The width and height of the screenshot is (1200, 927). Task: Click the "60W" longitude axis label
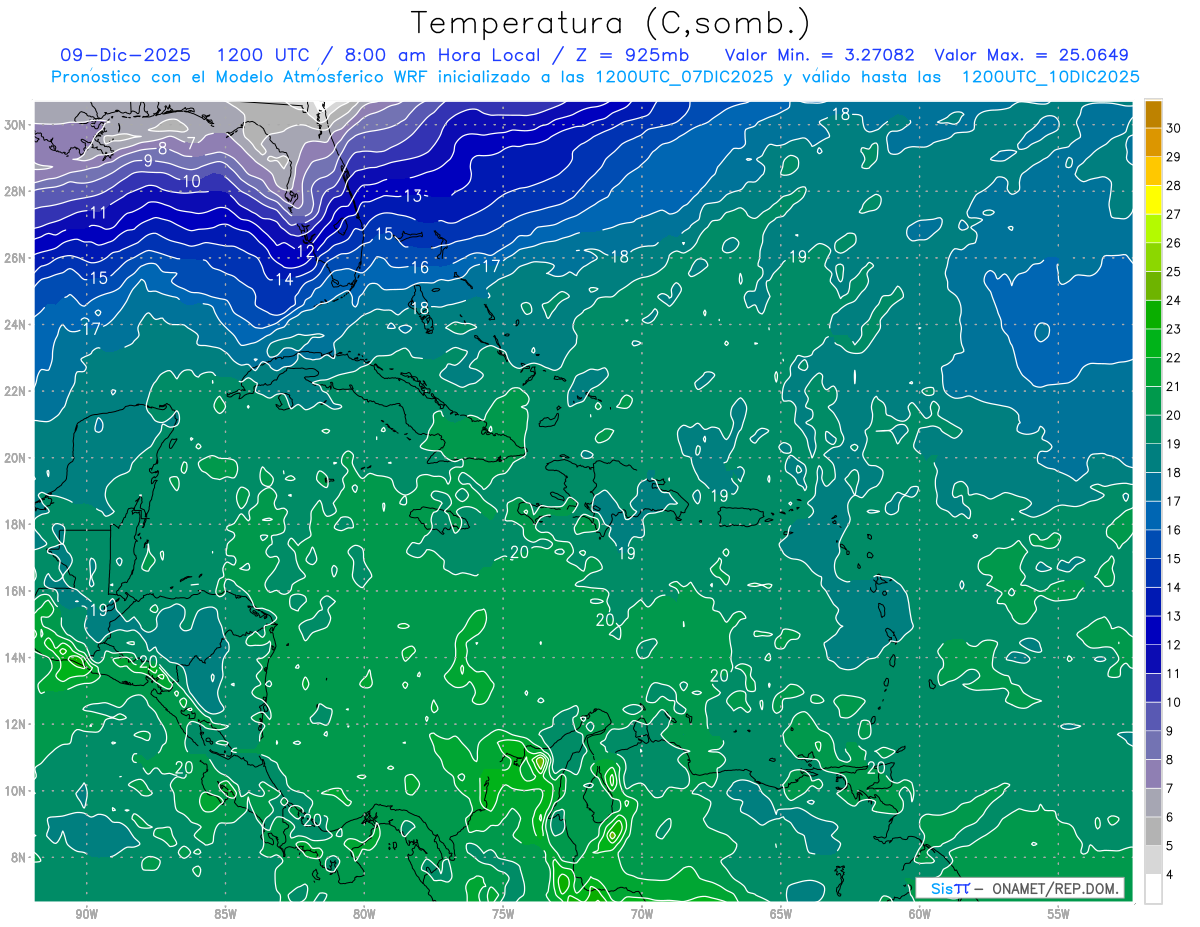pyautogui.click(x=920, y=913)
